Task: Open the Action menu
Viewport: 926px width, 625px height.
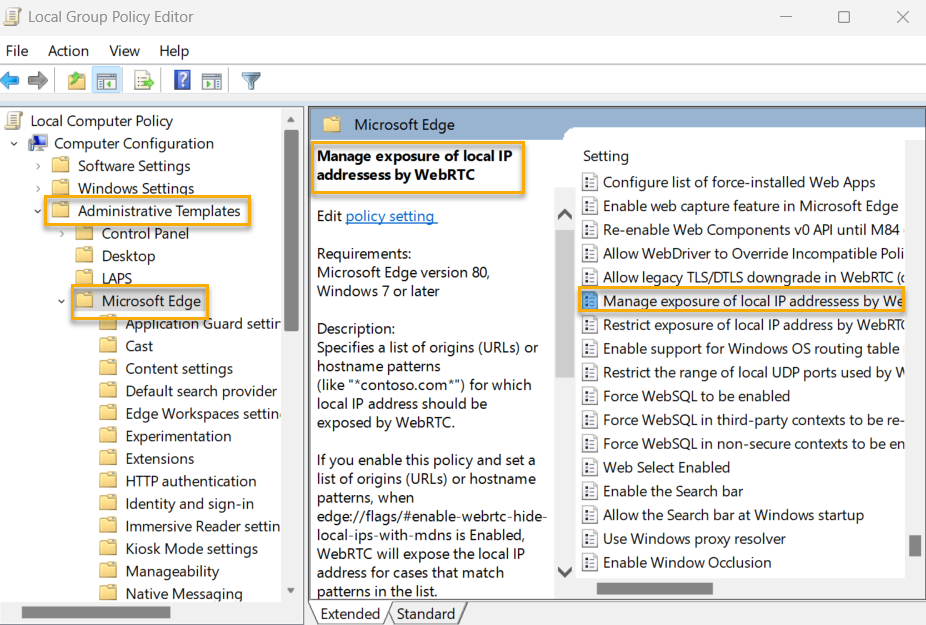Action: click(x=68, y=51)
